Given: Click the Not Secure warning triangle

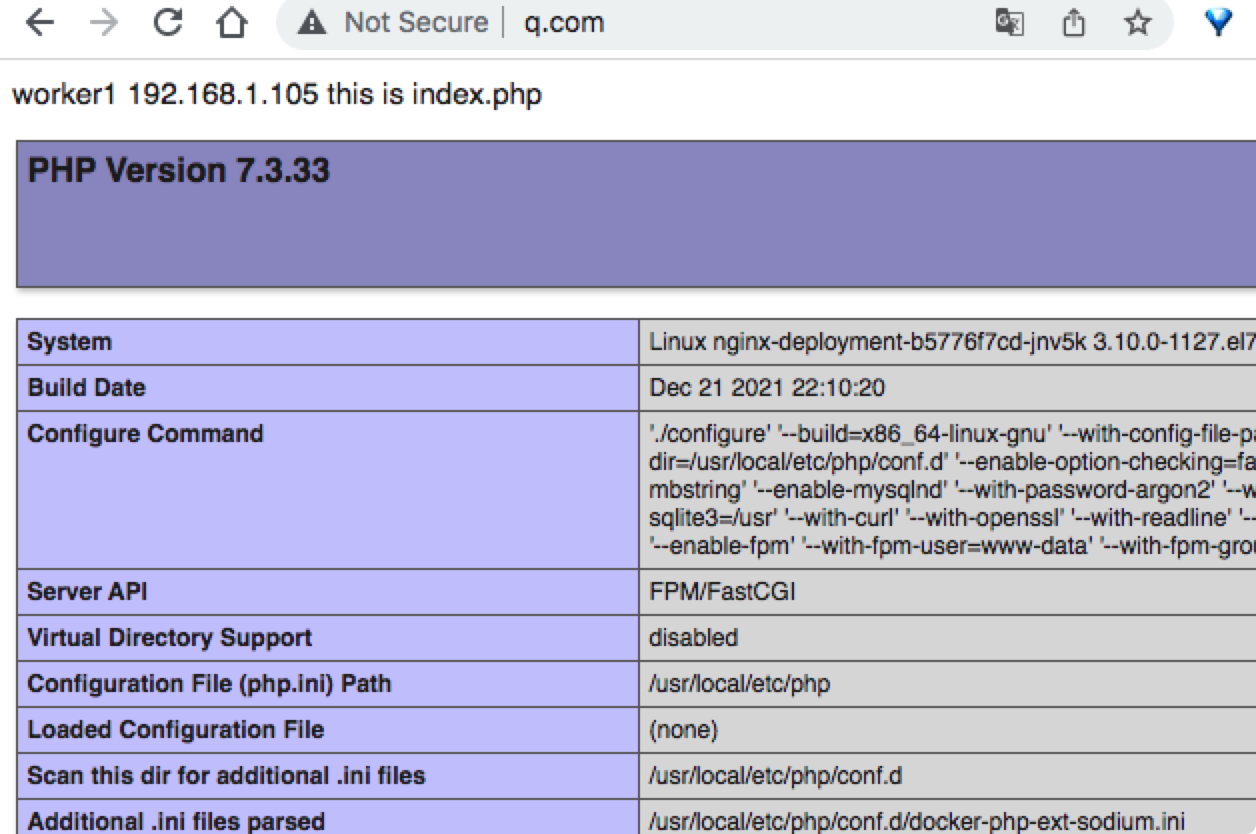Looking at the screenshot, I should click(313, 23).
